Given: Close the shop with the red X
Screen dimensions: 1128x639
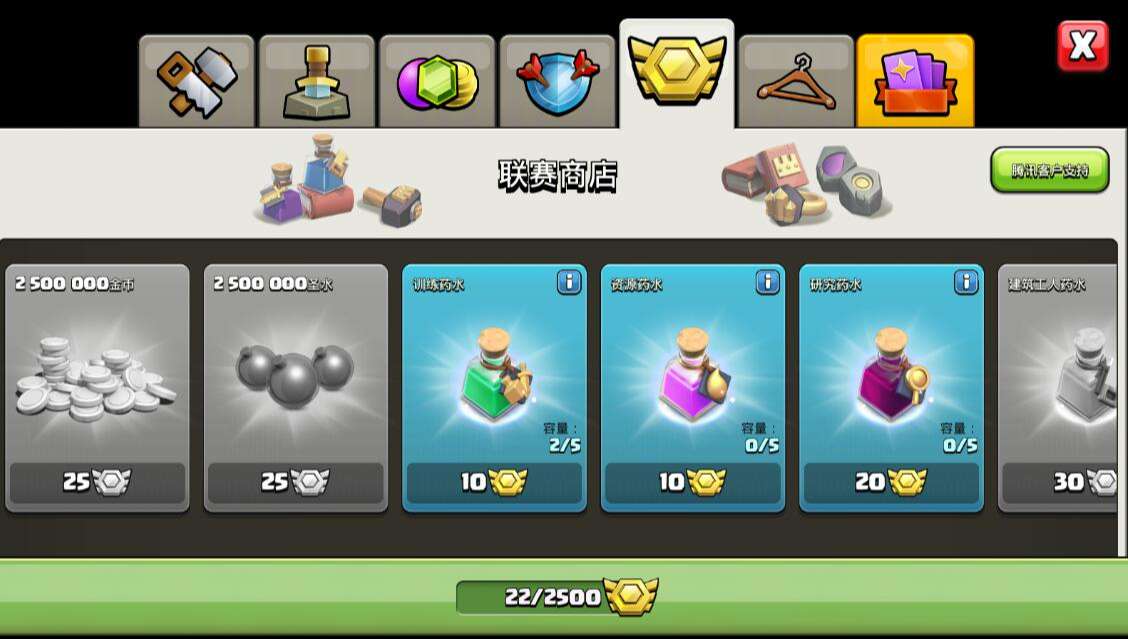Looking at the screenshot, I should pos(1083,46).
